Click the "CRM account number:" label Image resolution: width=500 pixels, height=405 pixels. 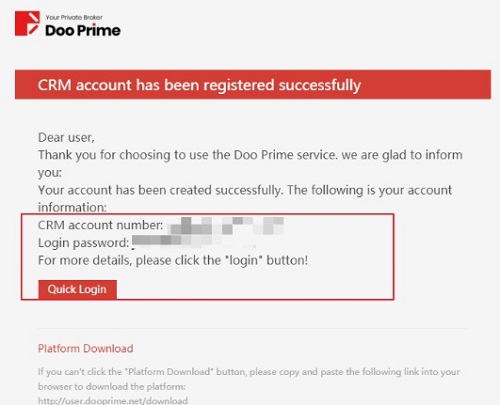click(100, 225)
